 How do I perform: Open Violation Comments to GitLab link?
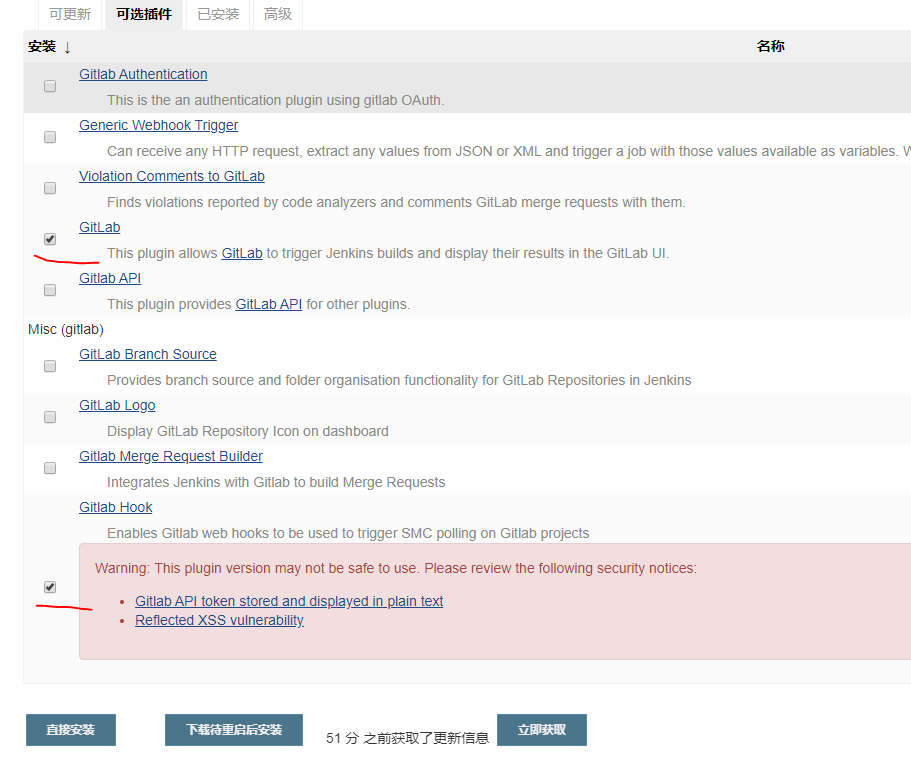[x=172, y=177]
